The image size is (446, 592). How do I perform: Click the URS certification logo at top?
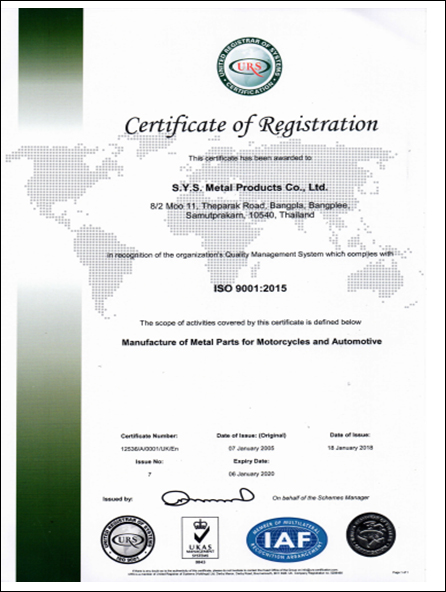pos(249,67)
